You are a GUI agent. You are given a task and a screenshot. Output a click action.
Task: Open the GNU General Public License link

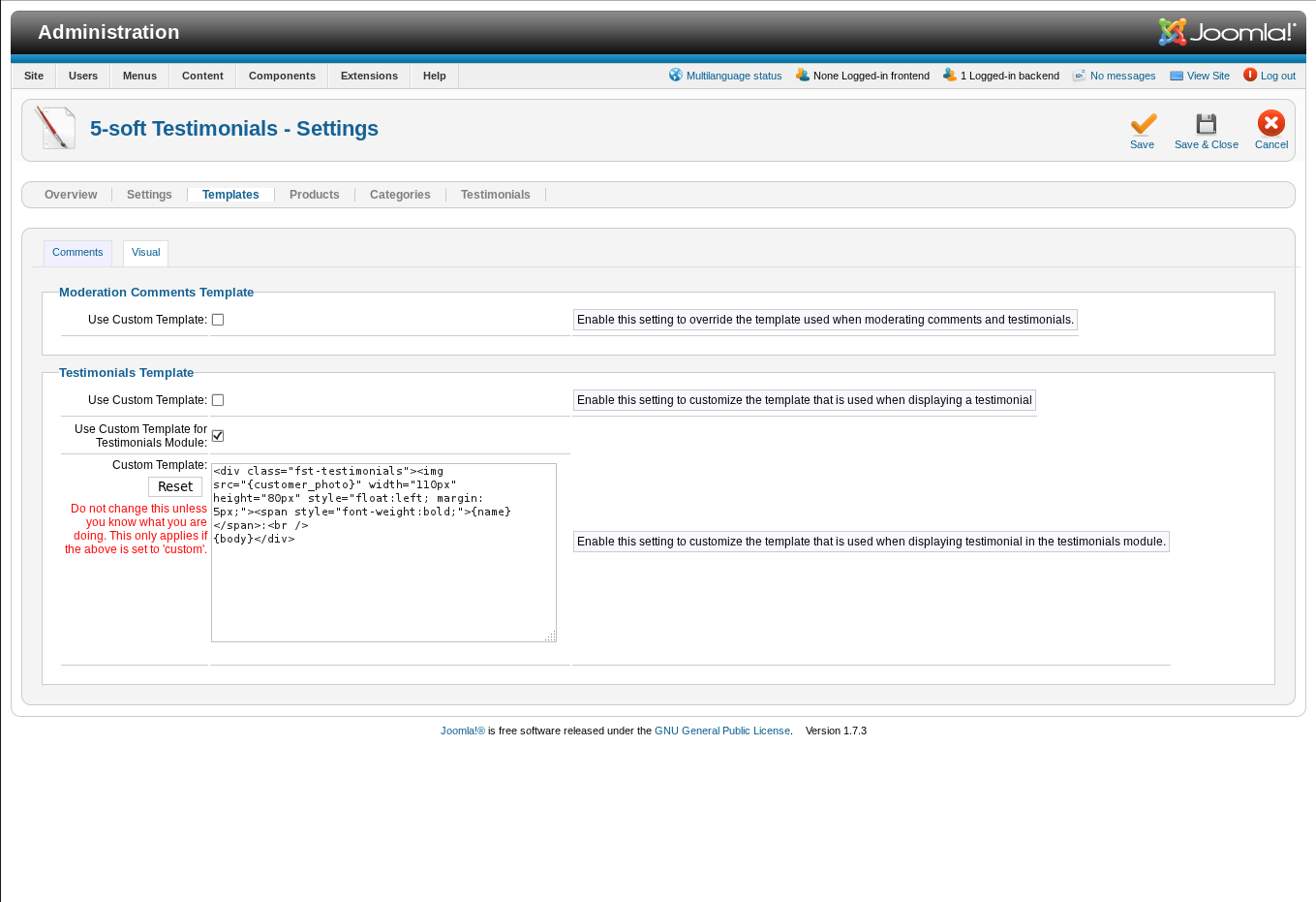click(x=722, y=731)
